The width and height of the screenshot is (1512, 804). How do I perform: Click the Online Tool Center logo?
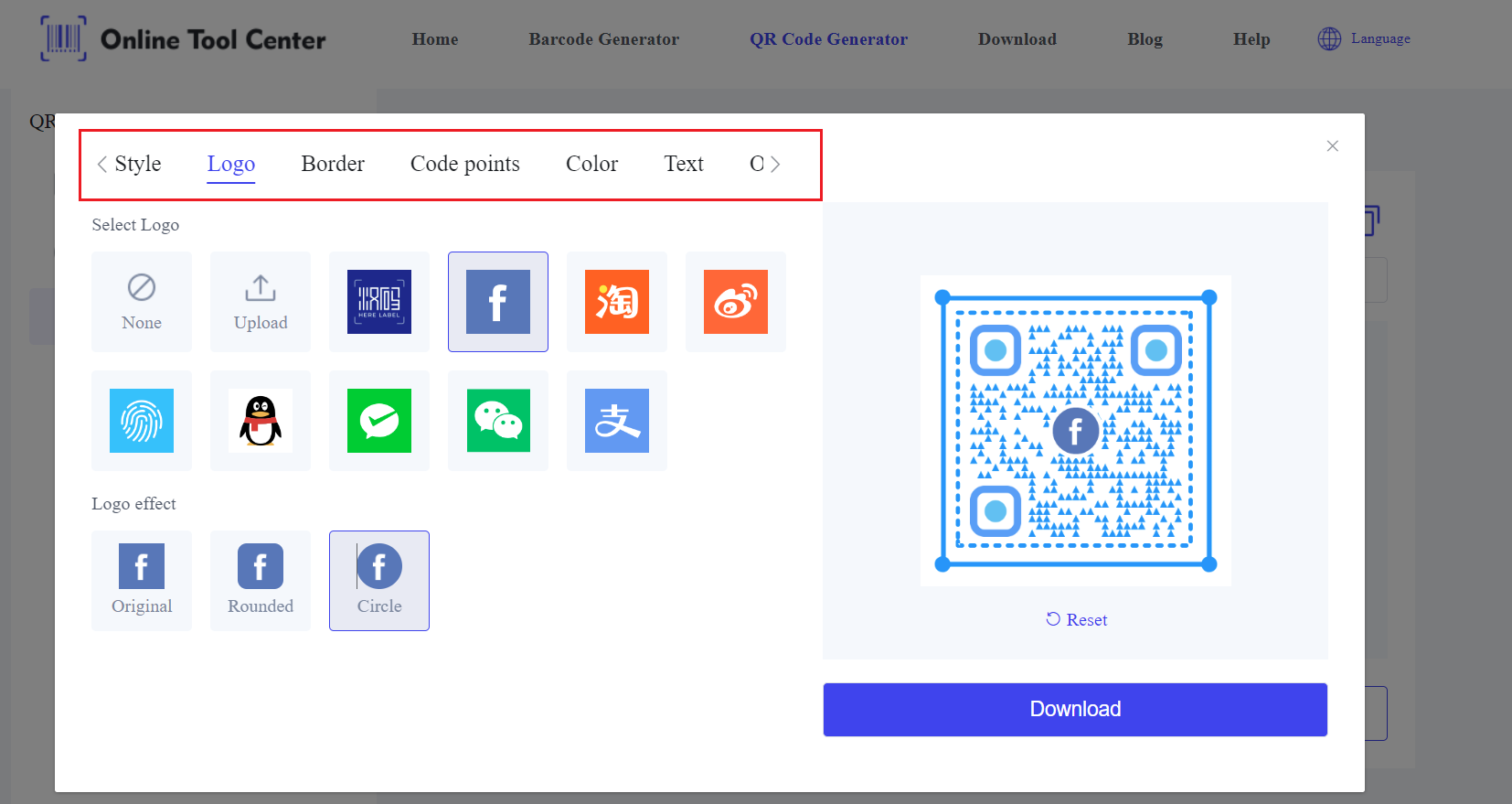pos(184,38)
